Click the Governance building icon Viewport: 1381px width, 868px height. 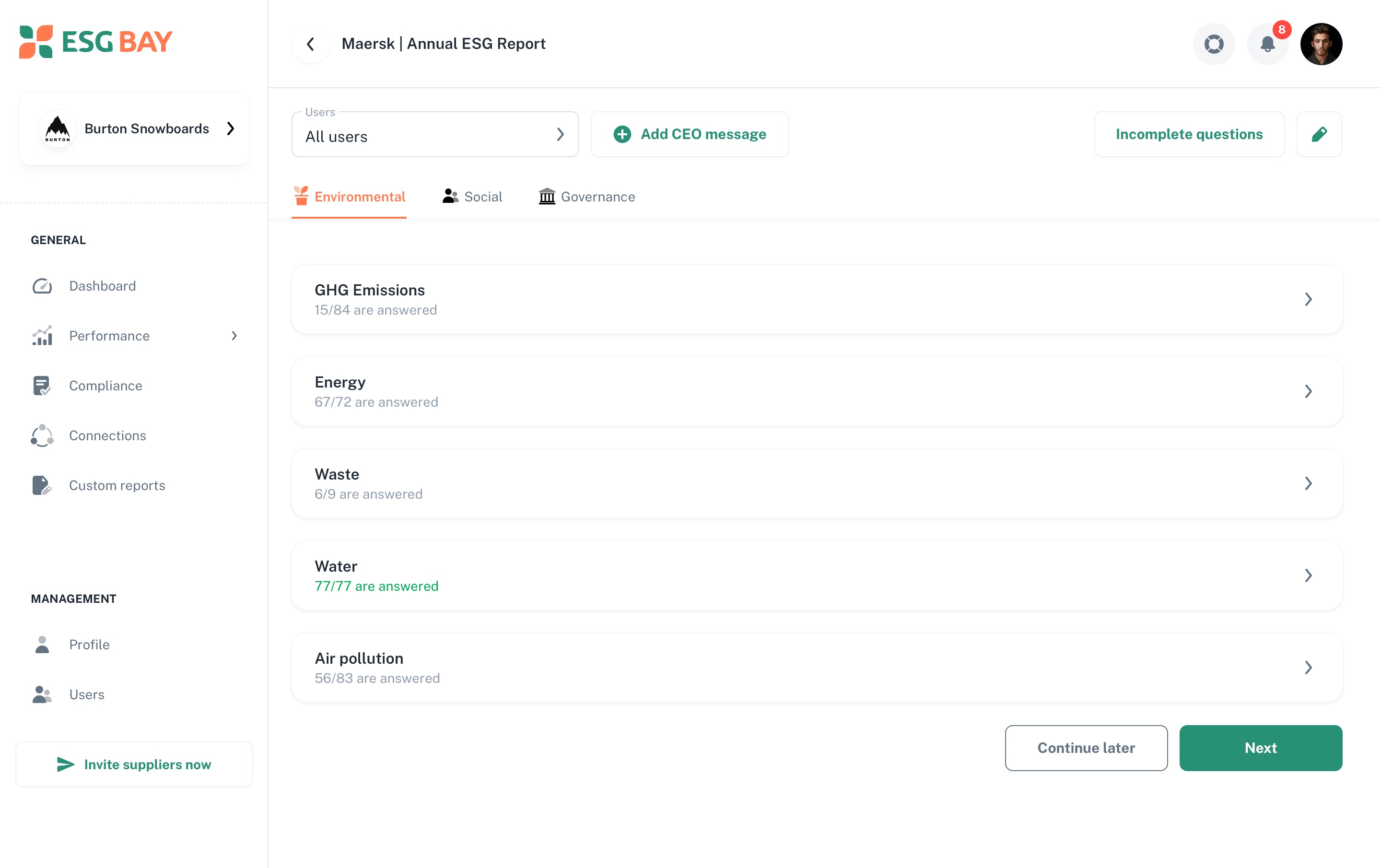click(547, 196)
